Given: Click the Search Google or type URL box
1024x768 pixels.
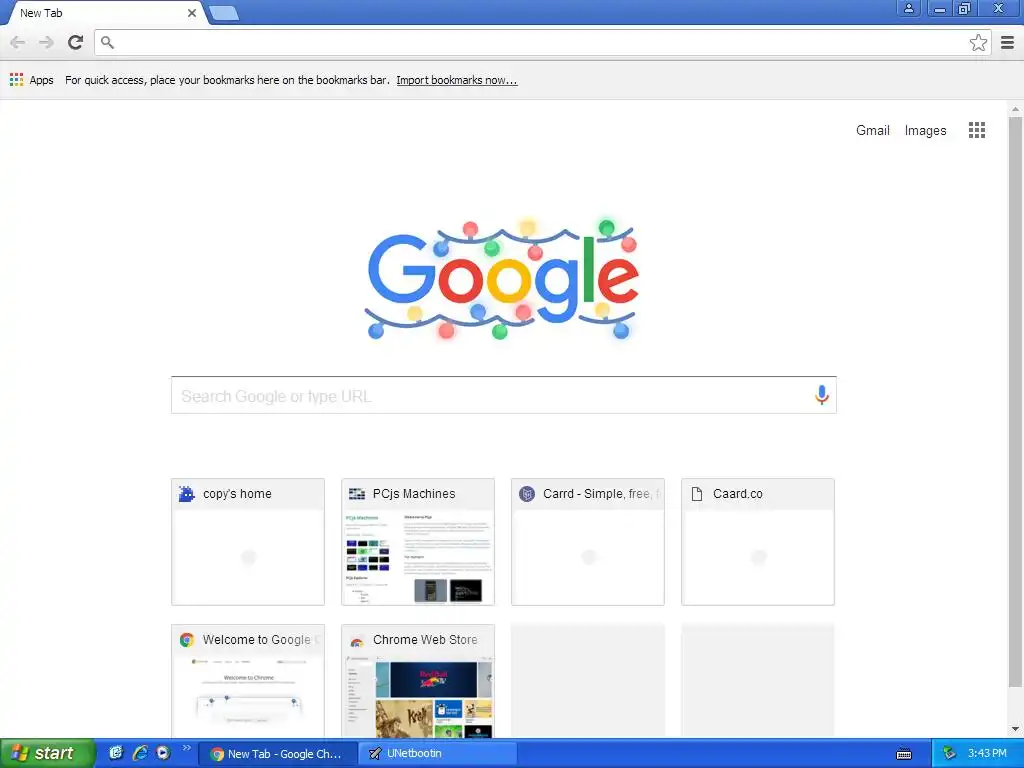Looking at the screenshot, I should tap(504, 395).
